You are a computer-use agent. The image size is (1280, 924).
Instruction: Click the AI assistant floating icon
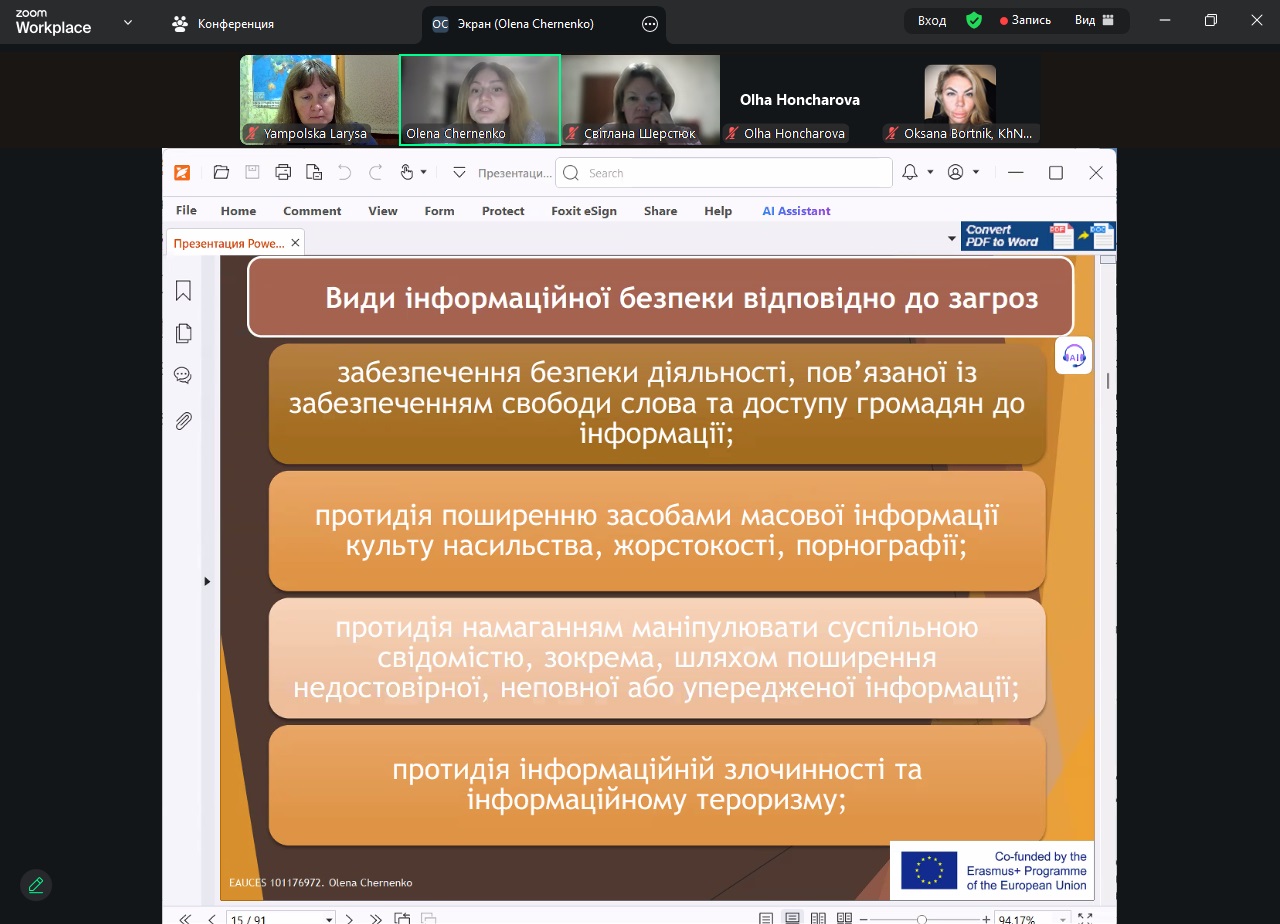coord(1074,355)
